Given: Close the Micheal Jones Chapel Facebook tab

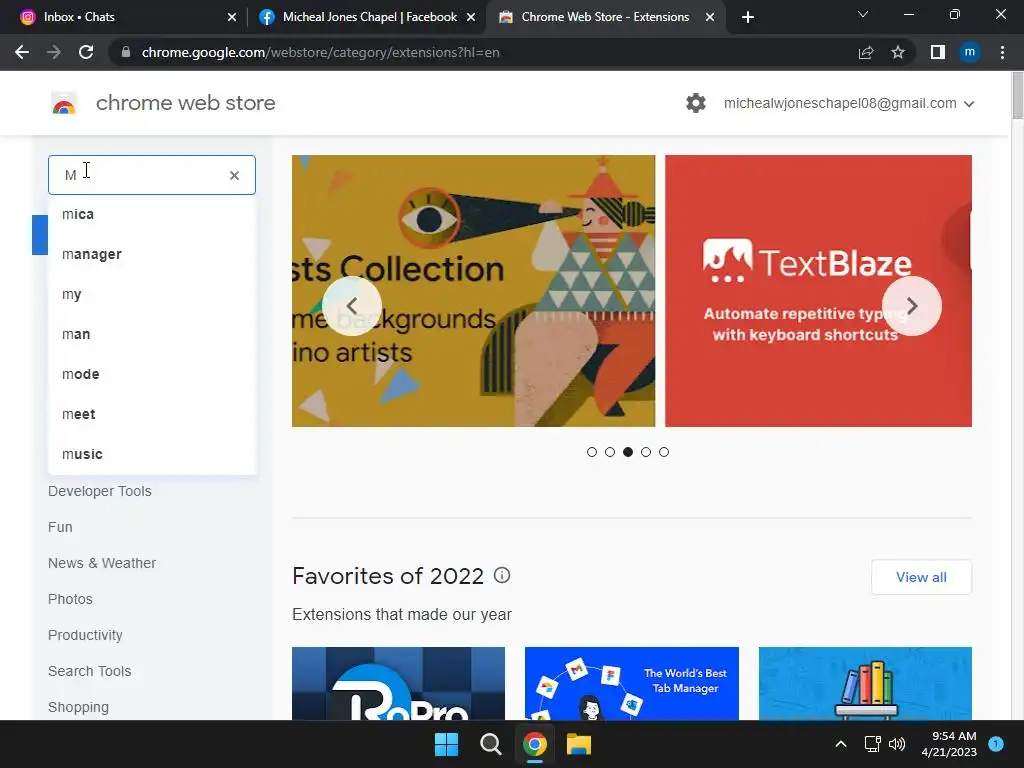Looking at the screenshot, I should (x=471, y=17).
